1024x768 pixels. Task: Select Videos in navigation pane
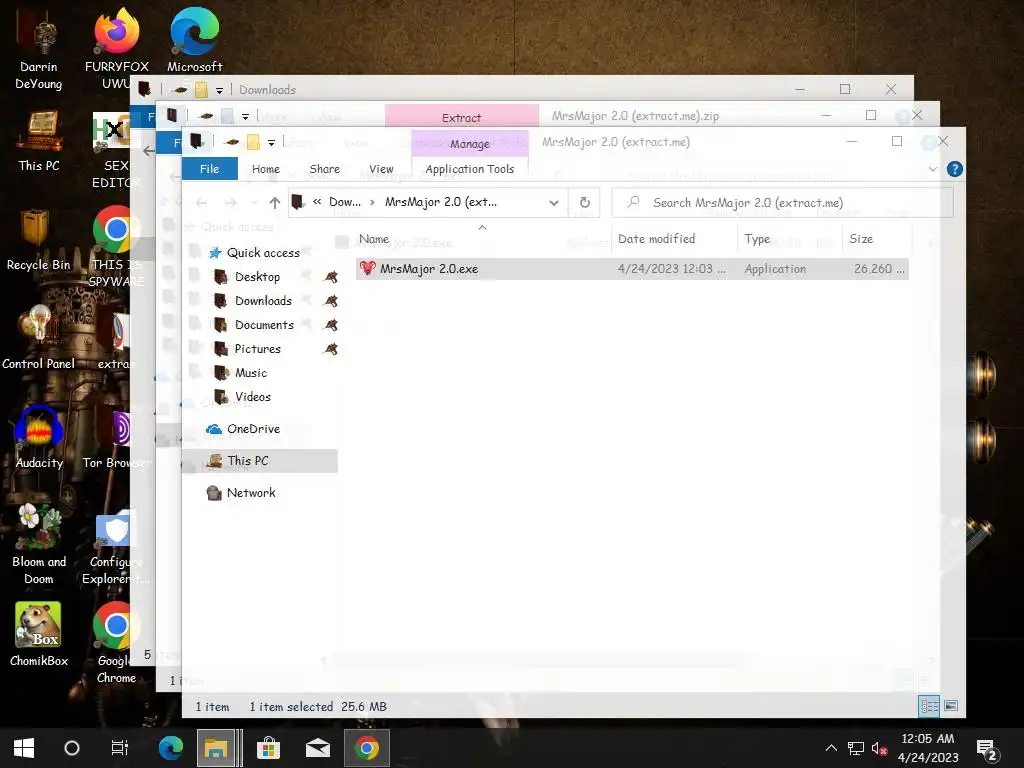[x=252, y=397]
